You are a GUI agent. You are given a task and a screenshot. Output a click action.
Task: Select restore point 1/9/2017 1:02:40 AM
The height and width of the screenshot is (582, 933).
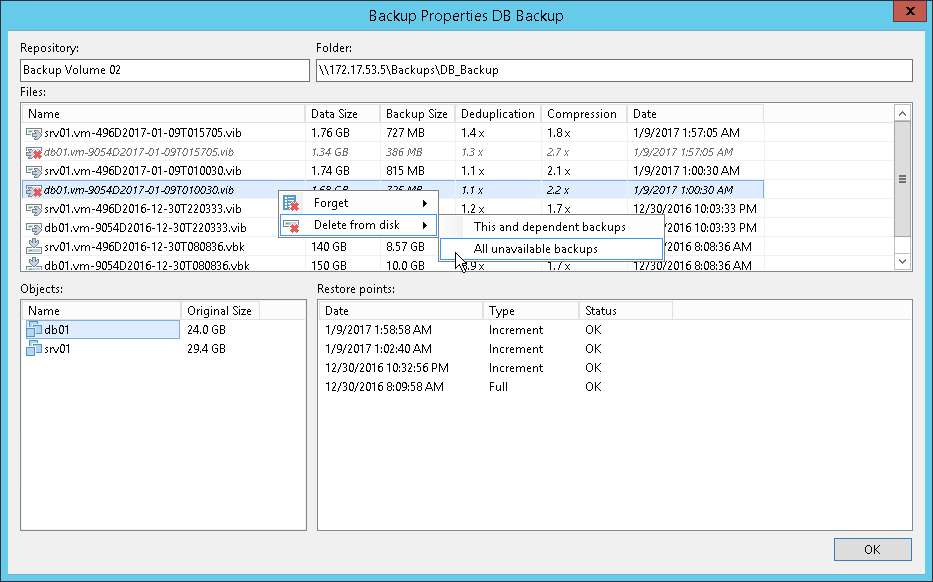[x=378, y=349]
